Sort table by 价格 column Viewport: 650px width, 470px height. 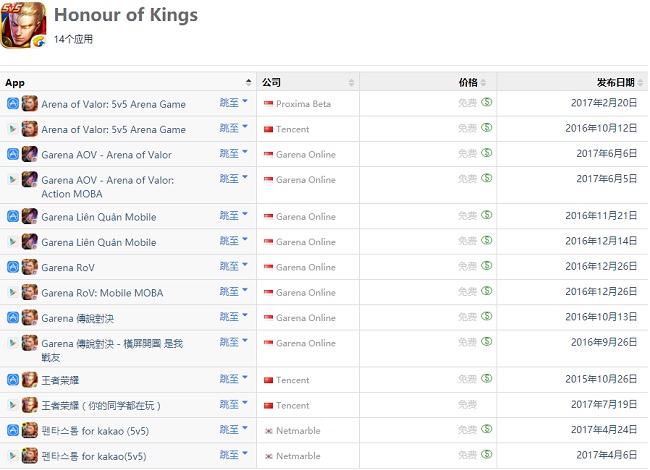pyautogui.click(x=483, y=82)
